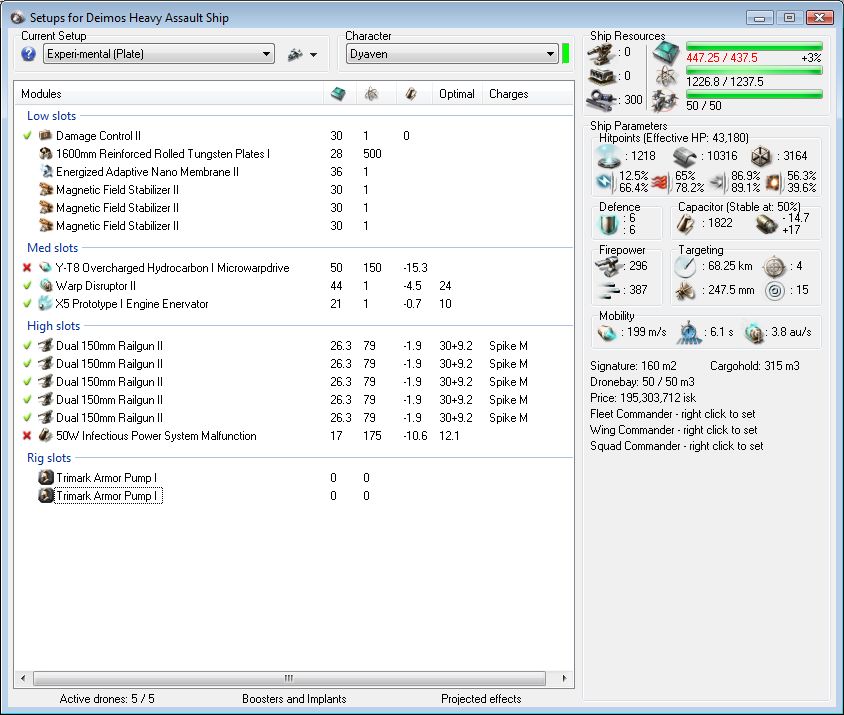Image resolution: width=844 pixels, height=715 pixels.
Task: Click the 1600mm Tungsten Plates module icon
Action: tap(46, 153)
